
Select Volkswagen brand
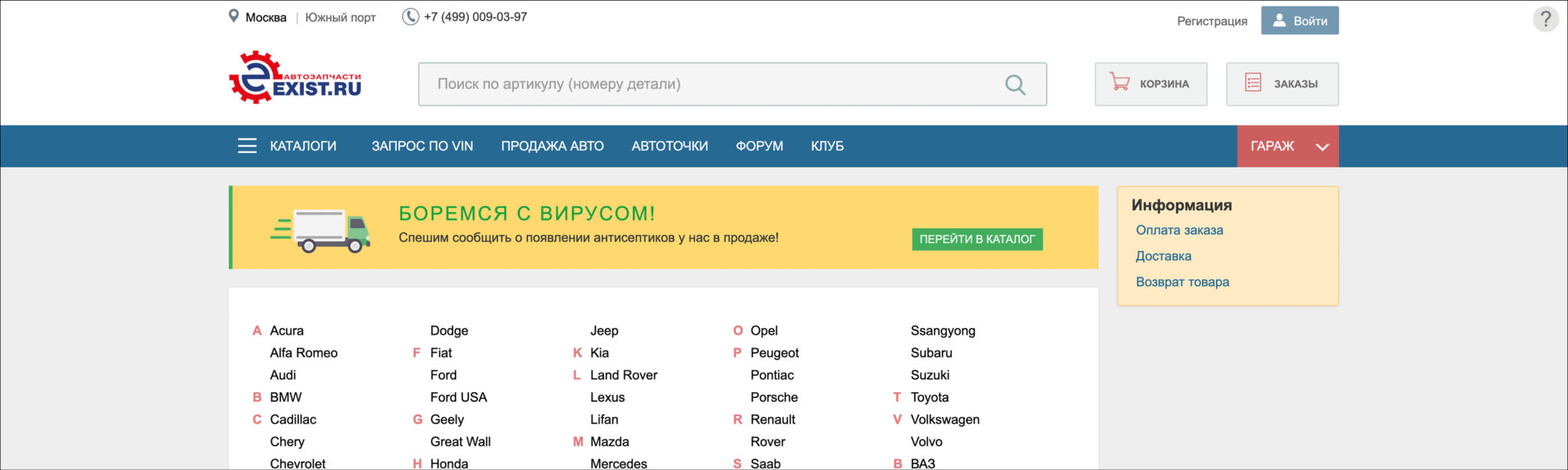[946, 419]
